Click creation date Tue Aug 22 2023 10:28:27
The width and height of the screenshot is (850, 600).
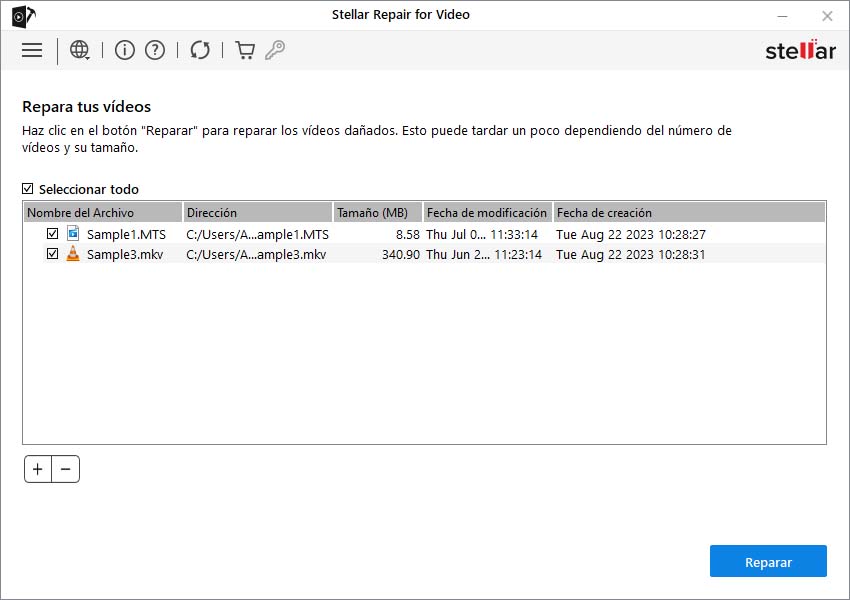click(x=631, y=234)
